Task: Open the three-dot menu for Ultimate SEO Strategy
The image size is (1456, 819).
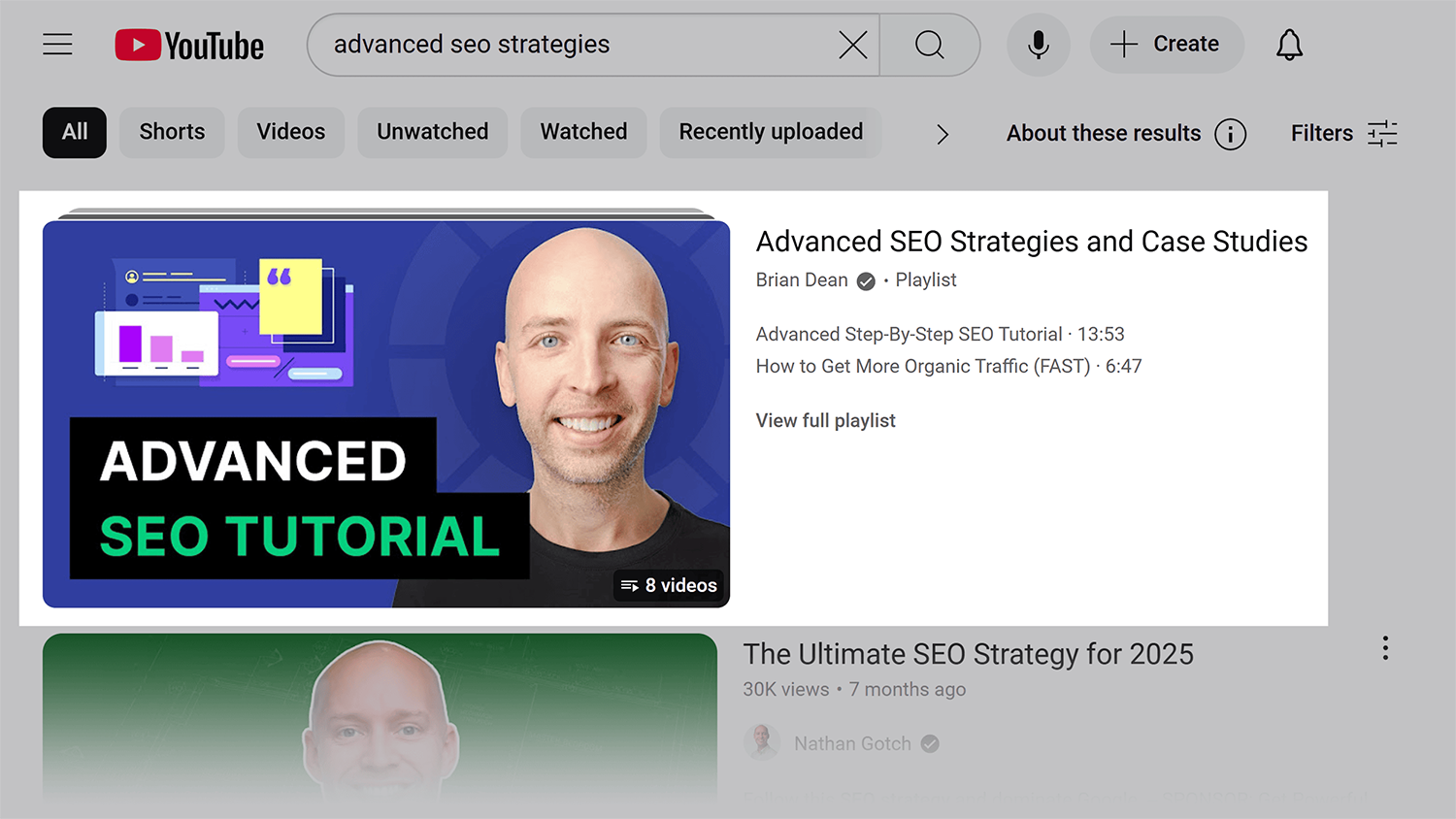Action: [x=1385, y=648]
